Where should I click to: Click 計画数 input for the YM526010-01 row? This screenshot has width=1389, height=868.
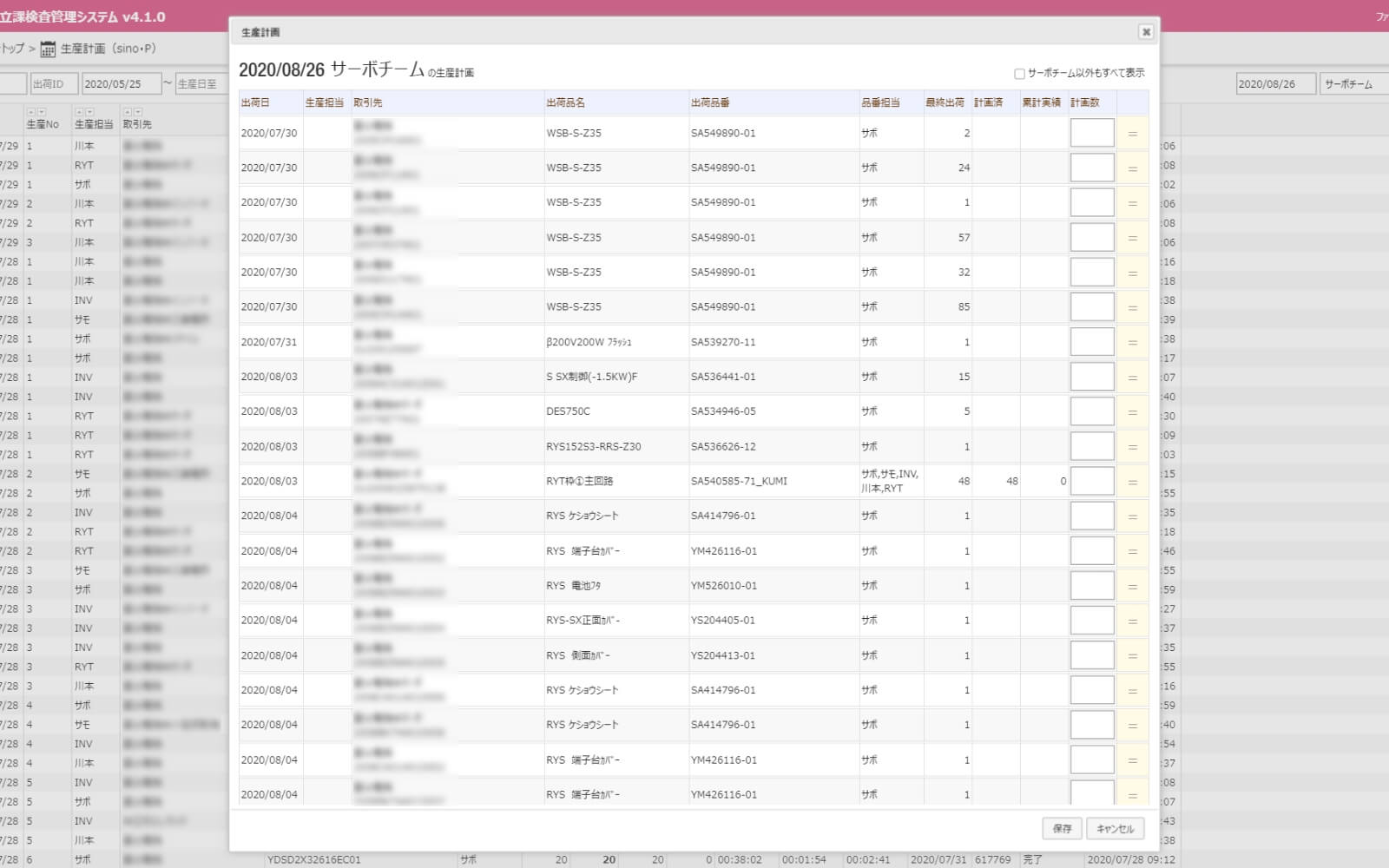point(1092,586)
